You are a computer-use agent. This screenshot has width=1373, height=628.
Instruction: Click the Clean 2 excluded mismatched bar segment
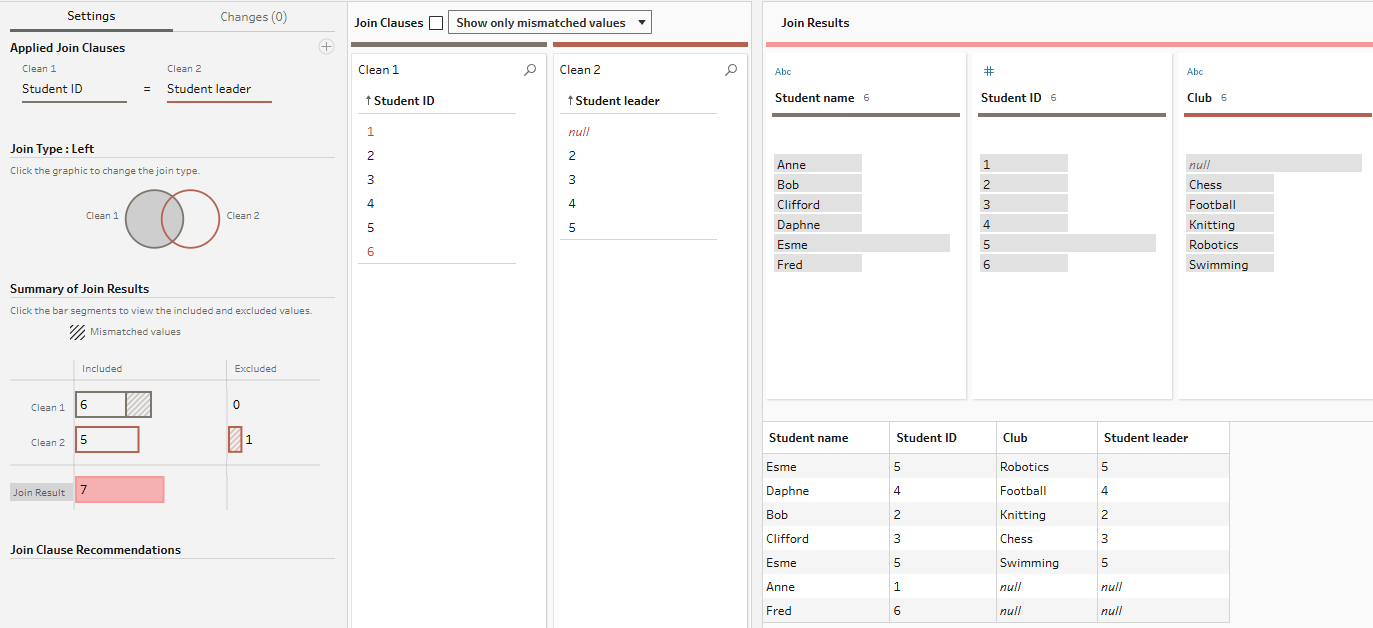(x=235, y=440)
